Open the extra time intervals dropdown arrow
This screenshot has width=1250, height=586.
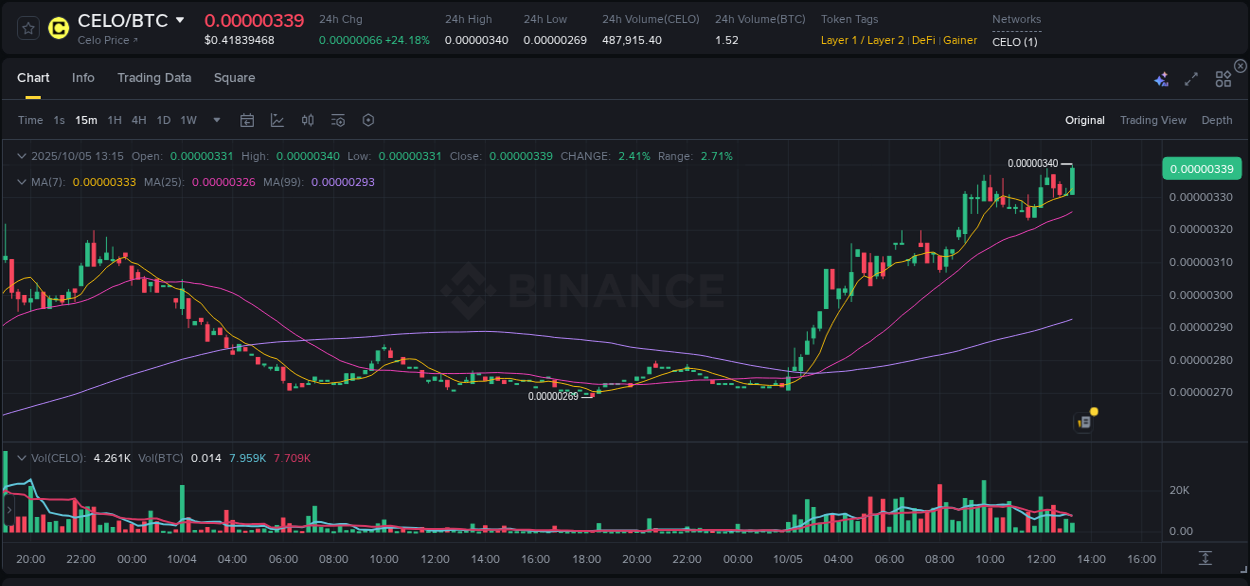click(215, 120)
